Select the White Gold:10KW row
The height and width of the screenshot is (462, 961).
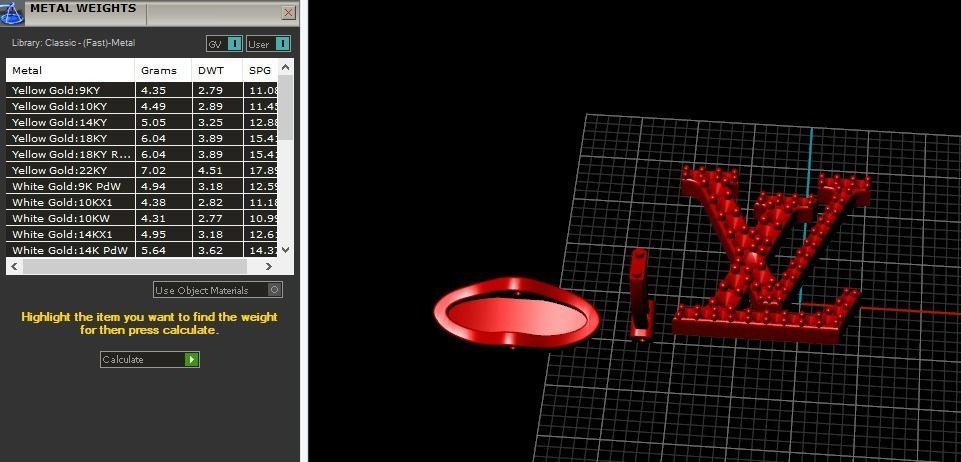click(142, 218)
